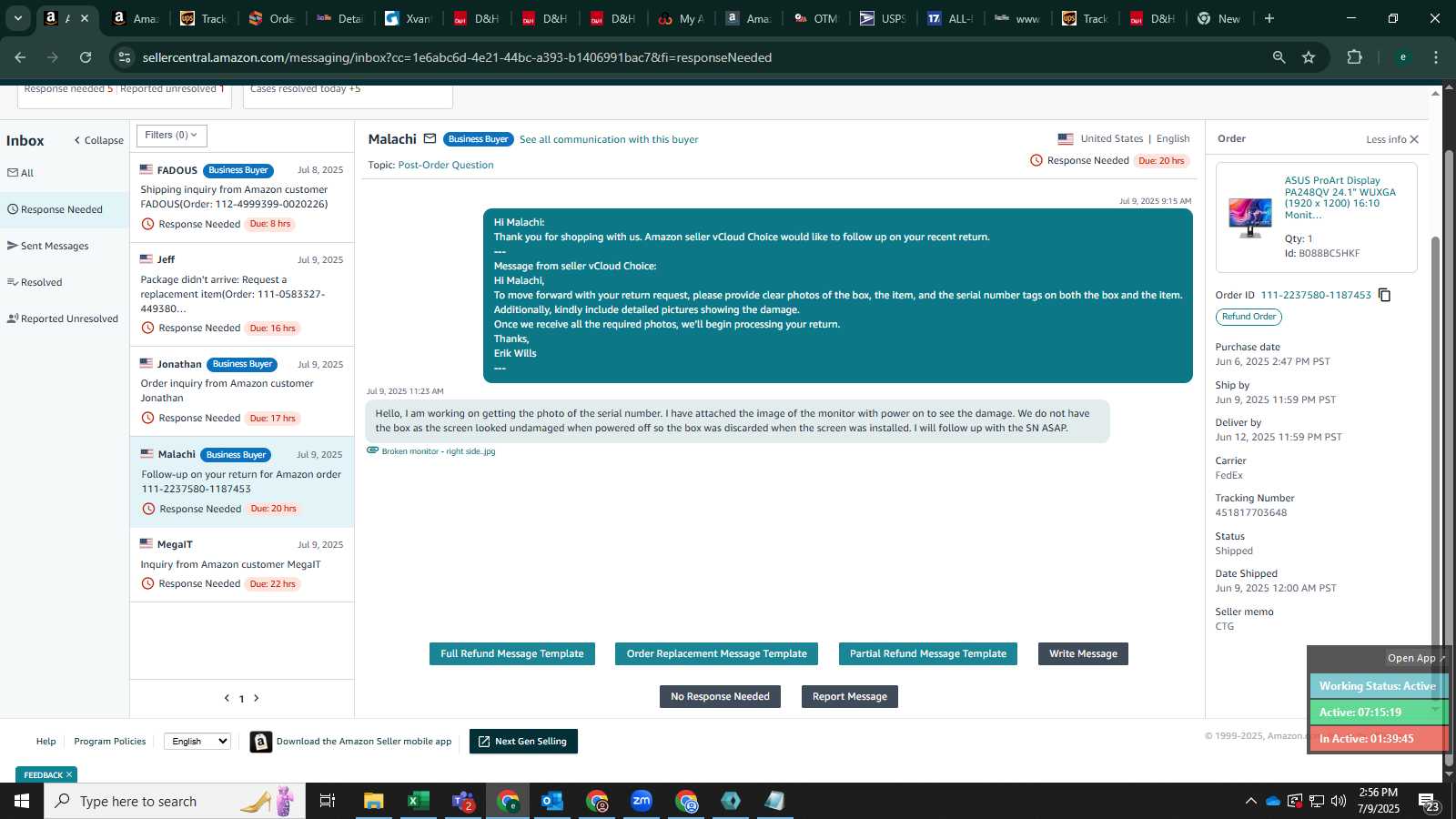The height and width of the screenshot is (819, 1456).
Task: Open Excel from the taskbar
Action: (418, 801)
